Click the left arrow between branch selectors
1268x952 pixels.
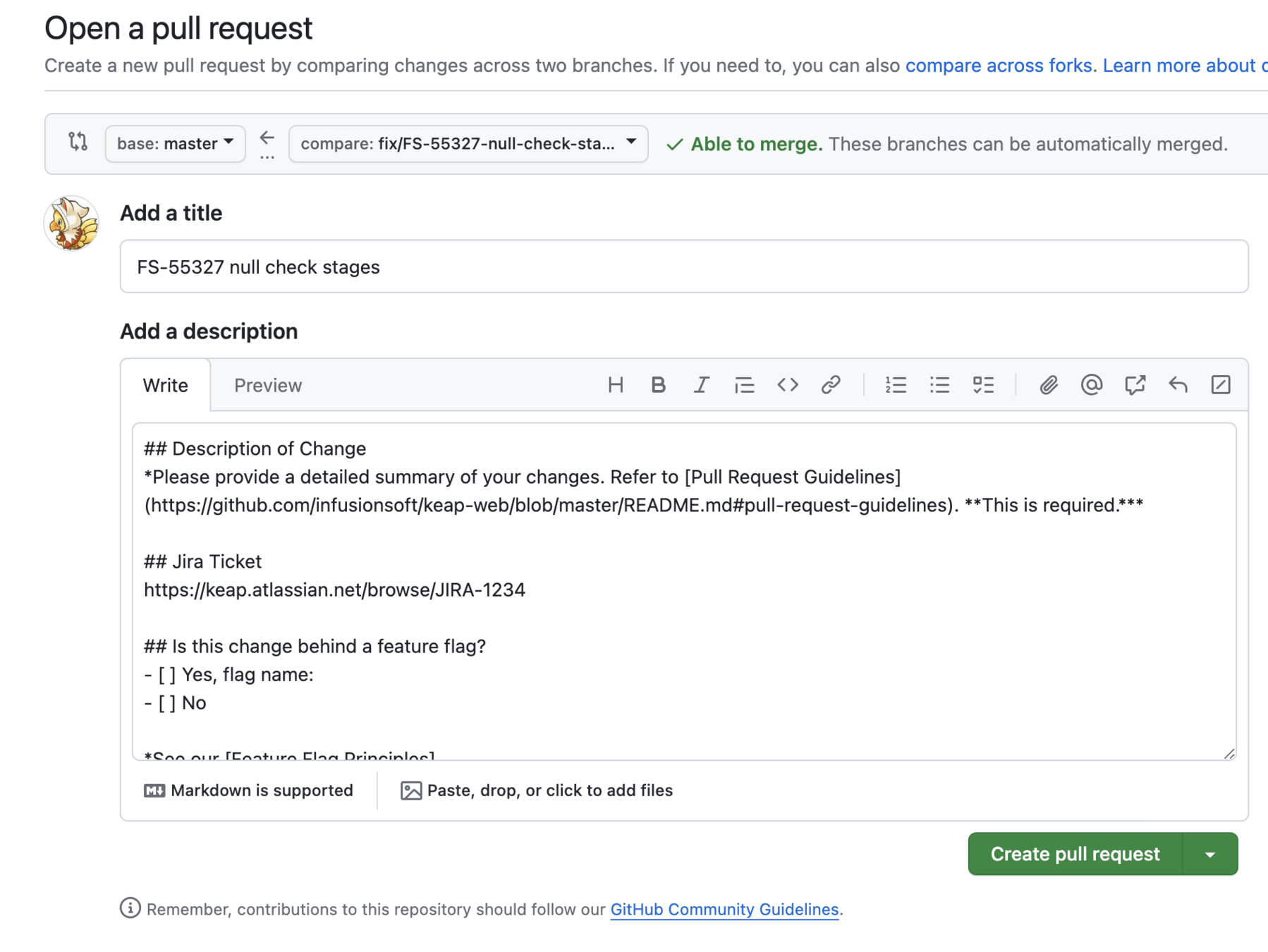click(x=267, y=138)
